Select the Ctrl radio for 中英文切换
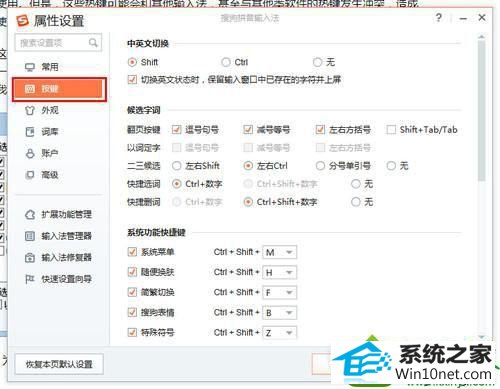Image resolution: width=500 pixels, height=389 pixels. [226, 62]
